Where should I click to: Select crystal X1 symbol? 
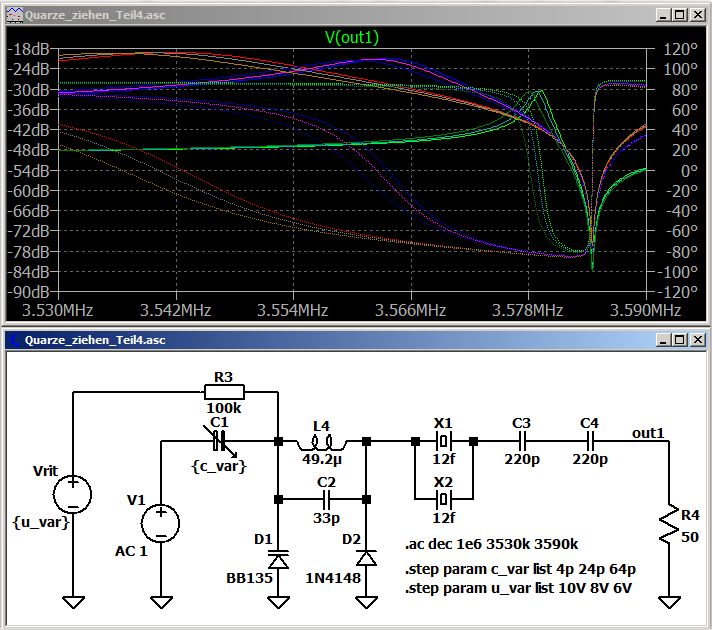click(x=443, y=441)
